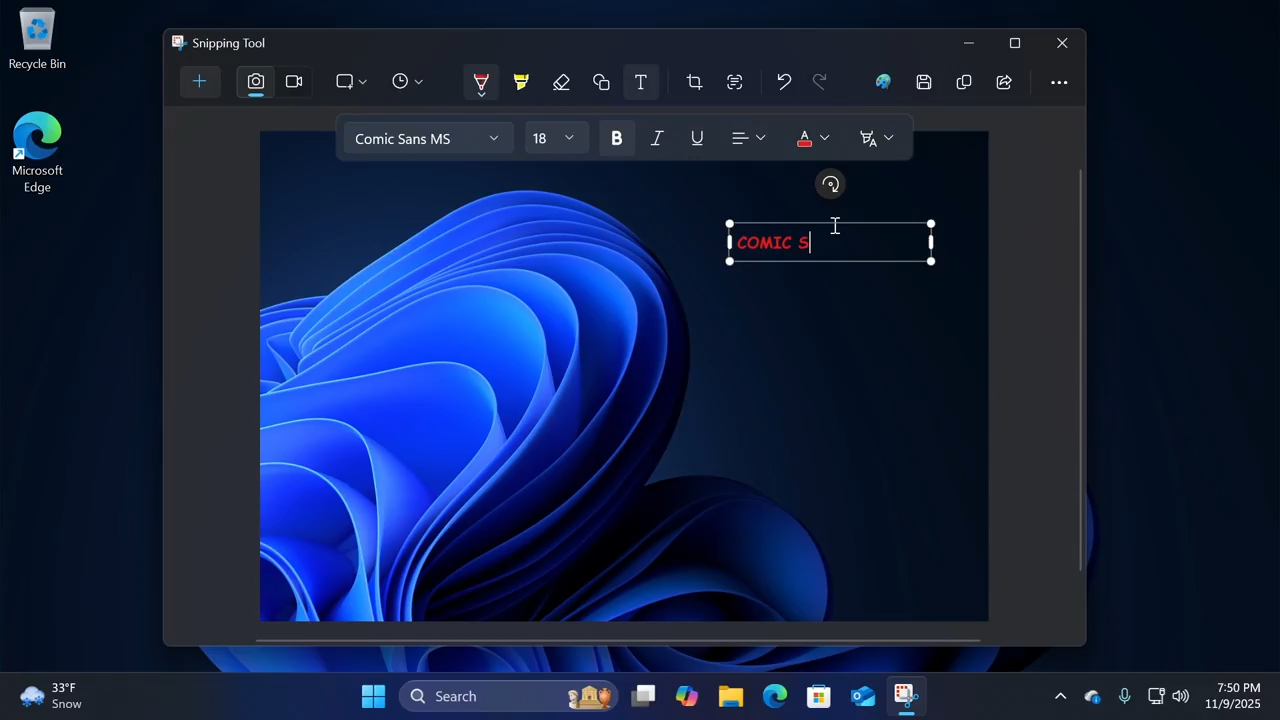The image size is (1280, 720).
Task: Undo the last edit
Action: tap(784, 82)
